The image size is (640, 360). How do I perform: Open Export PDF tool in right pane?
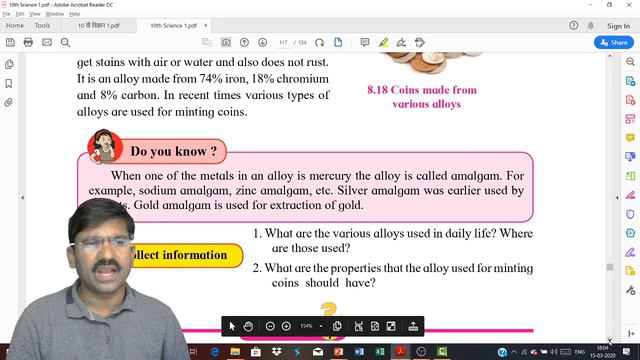click(x=630, y=81)
